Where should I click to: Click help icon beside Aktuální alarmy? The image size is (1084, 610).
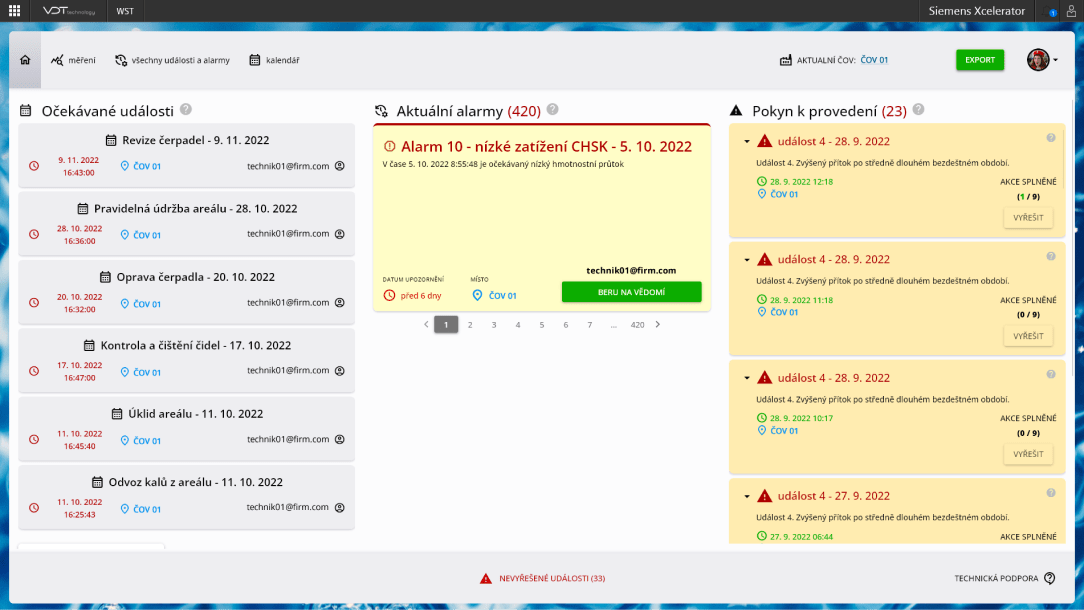click(x=553, y=110)
